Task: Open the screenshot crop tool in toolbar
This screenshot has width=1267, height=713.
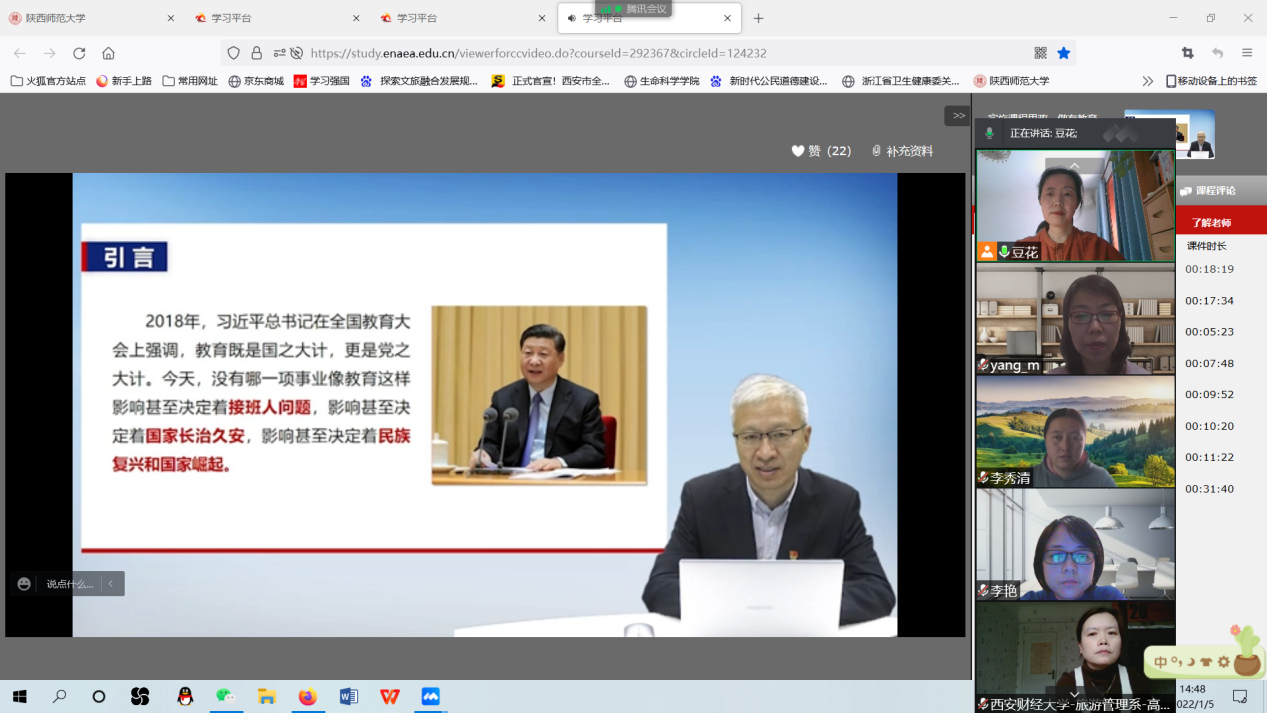Action: coord(1188,53)
